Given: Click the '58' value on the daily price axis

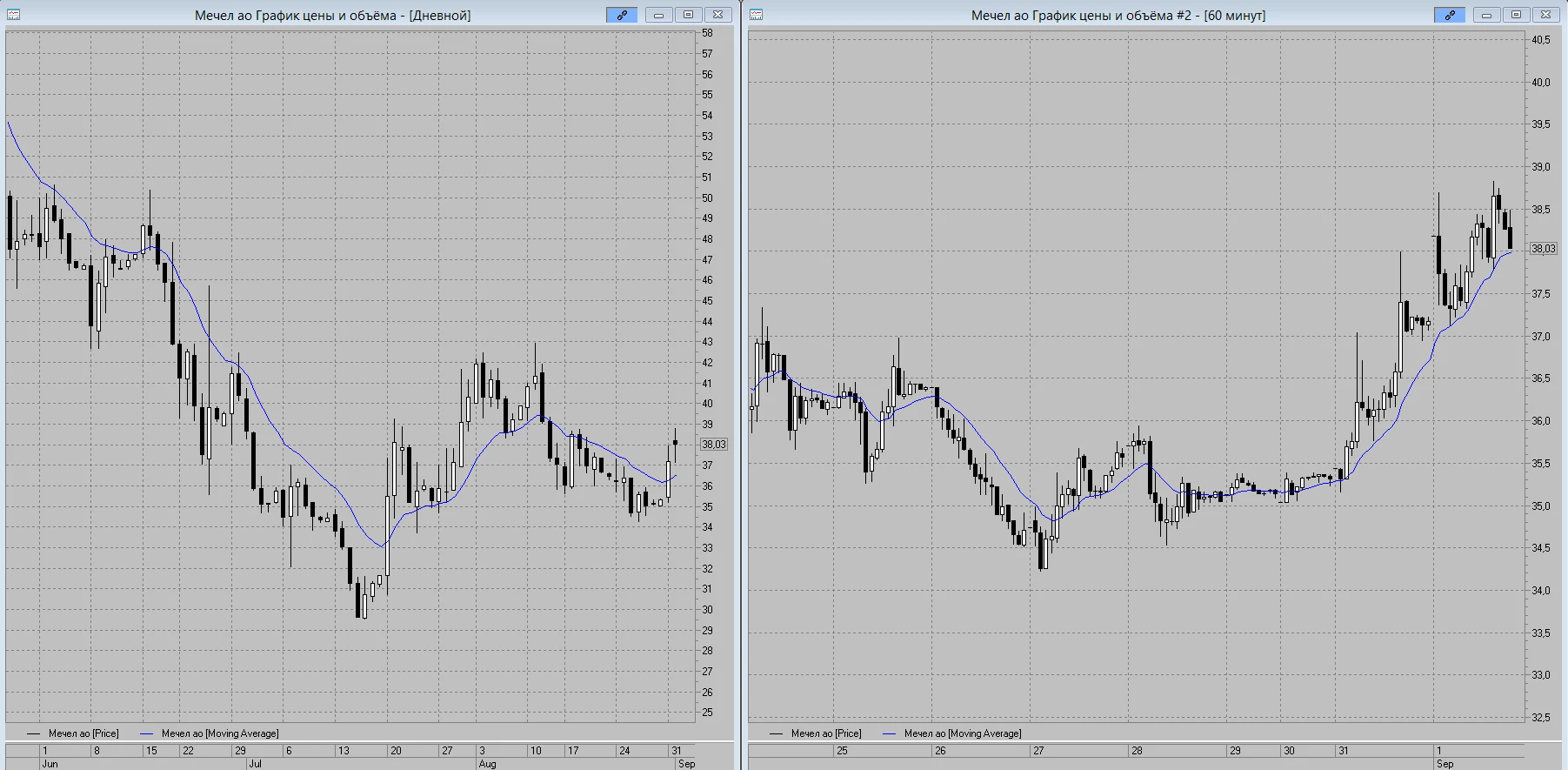Looking at the screenshot, I should [x=707, y=33].
